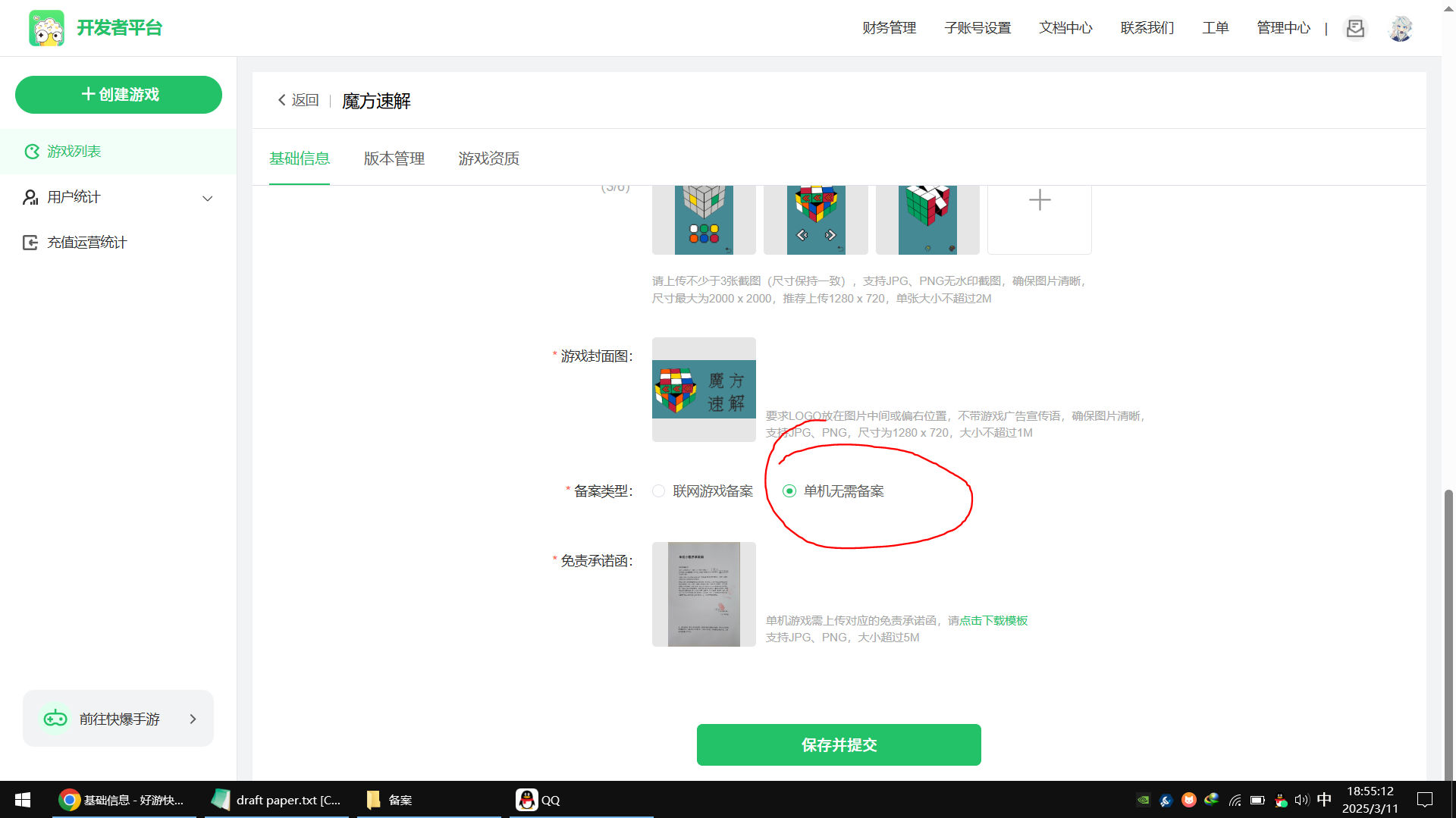
Task: Select 单机无需备案 radio option
Action: [x=789, y=491]
